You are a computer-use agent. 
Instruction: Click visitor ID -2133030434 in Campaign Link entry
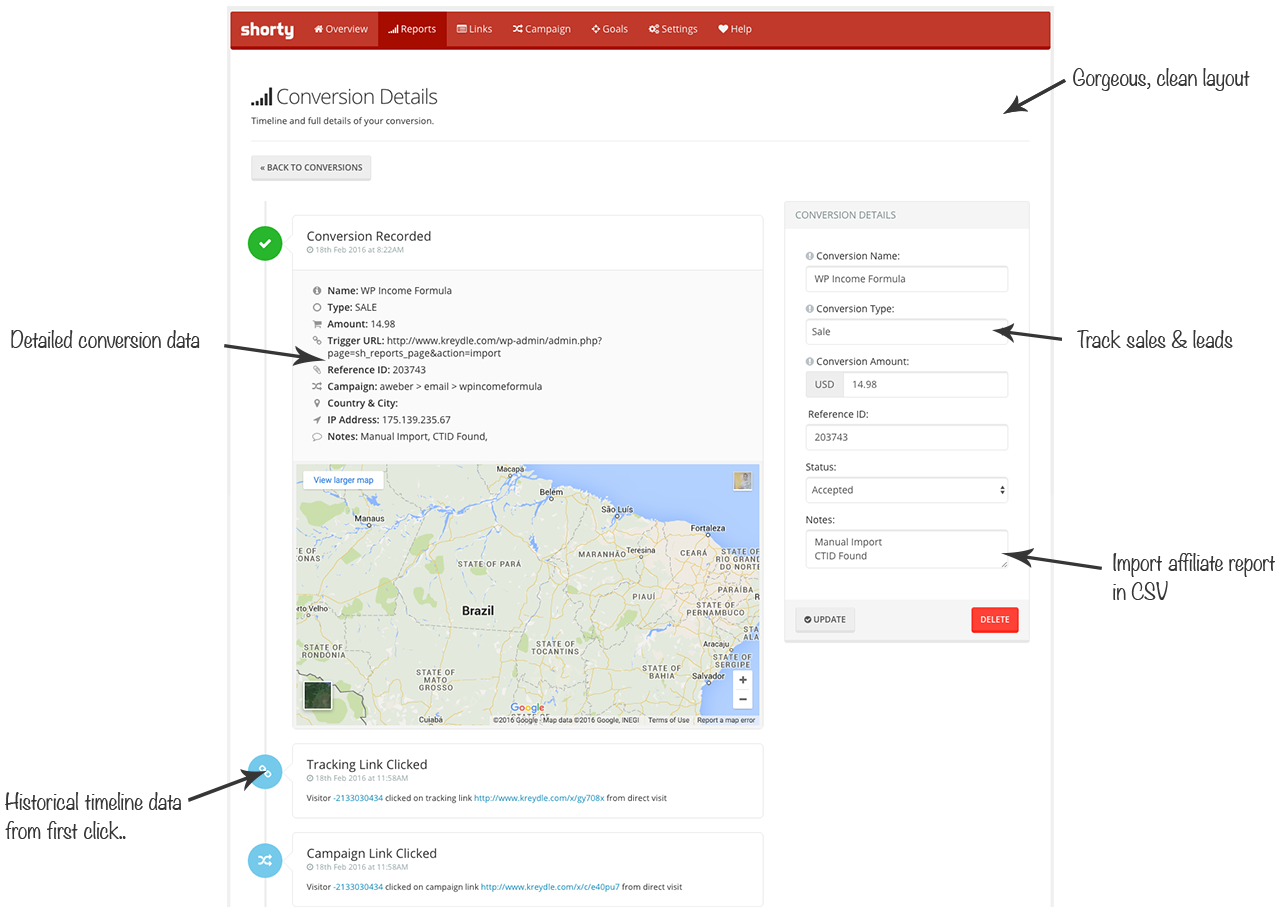(x=358, y=887)
